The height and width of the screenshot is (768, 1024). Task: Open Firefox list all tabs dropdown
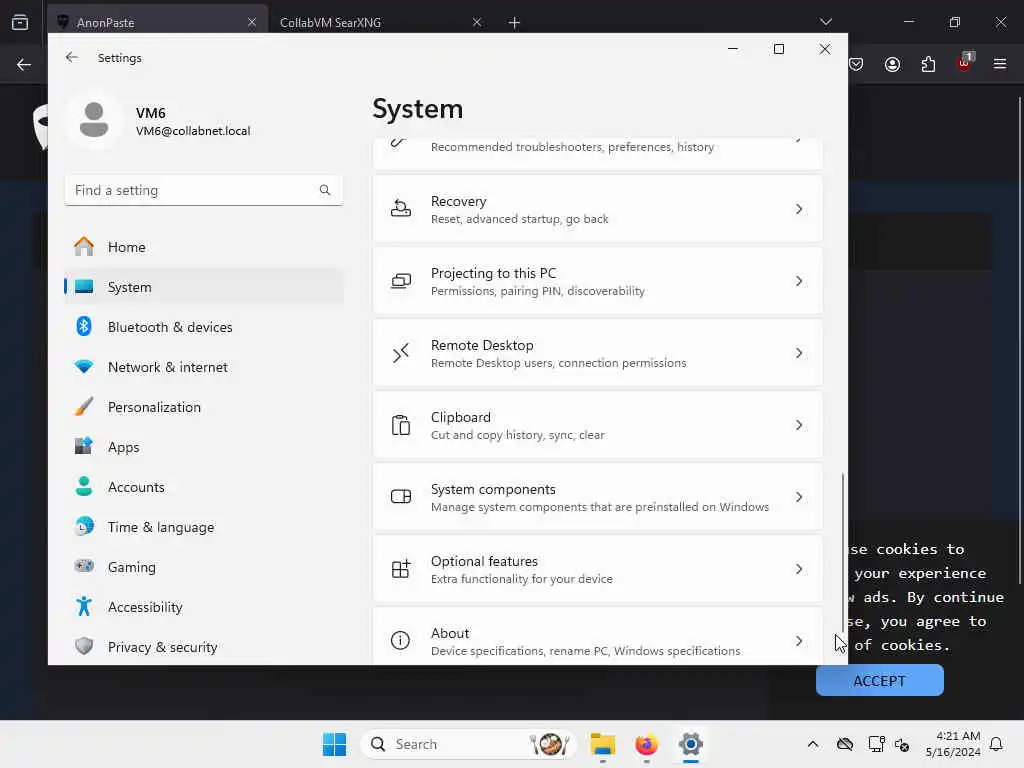point(825,22)
